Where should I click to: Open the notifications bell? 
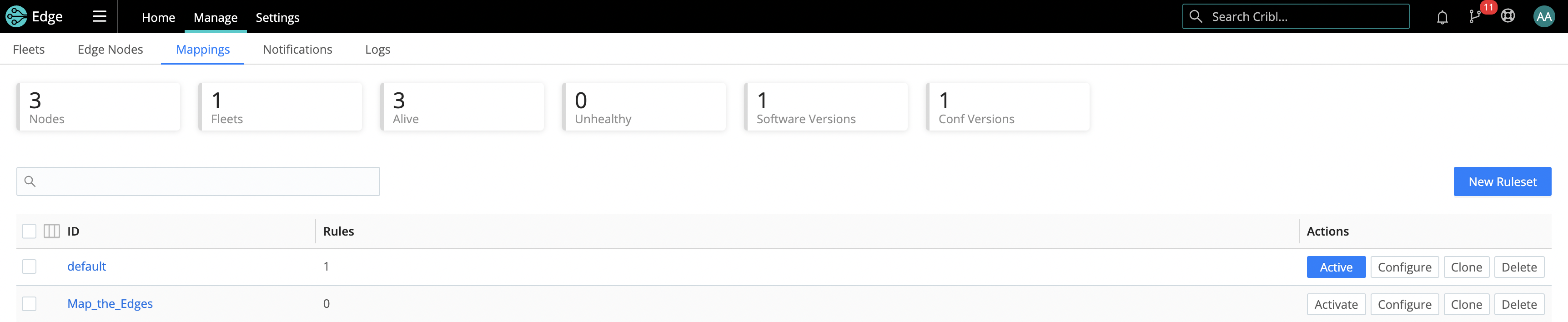tap(1442, 16)
